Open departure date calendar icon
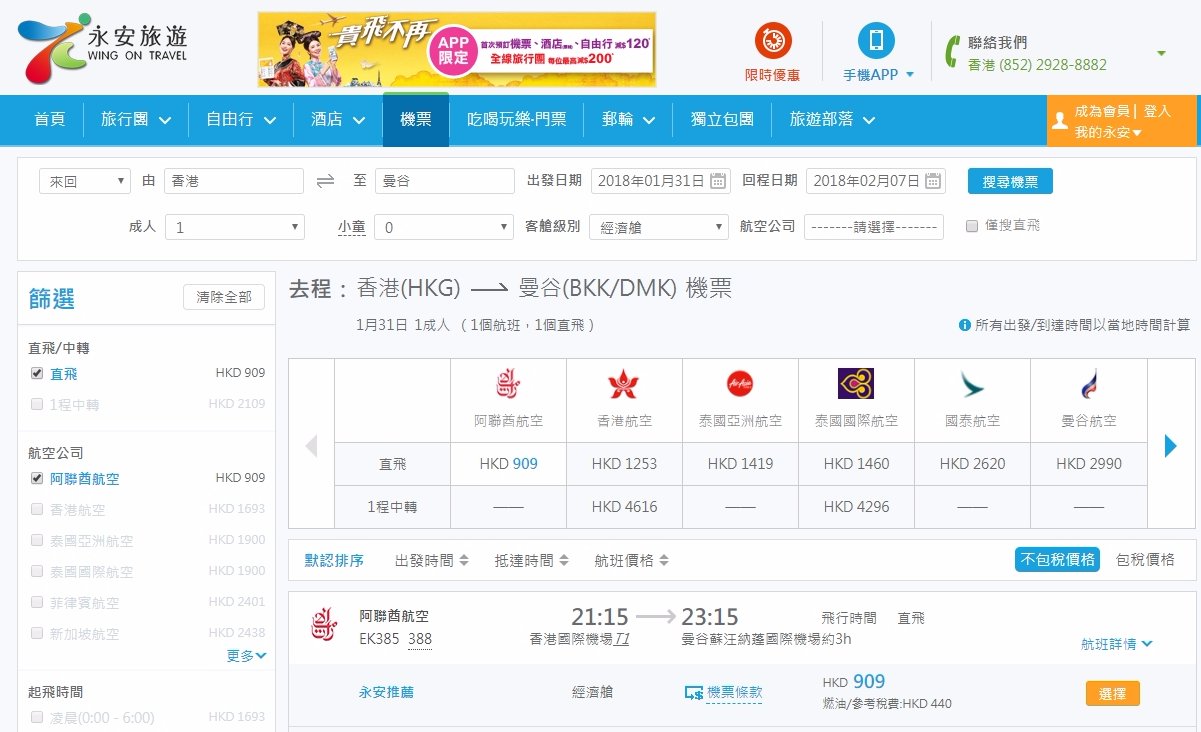This screenshot has width=1201, height=732. click(x=718, y=181)
